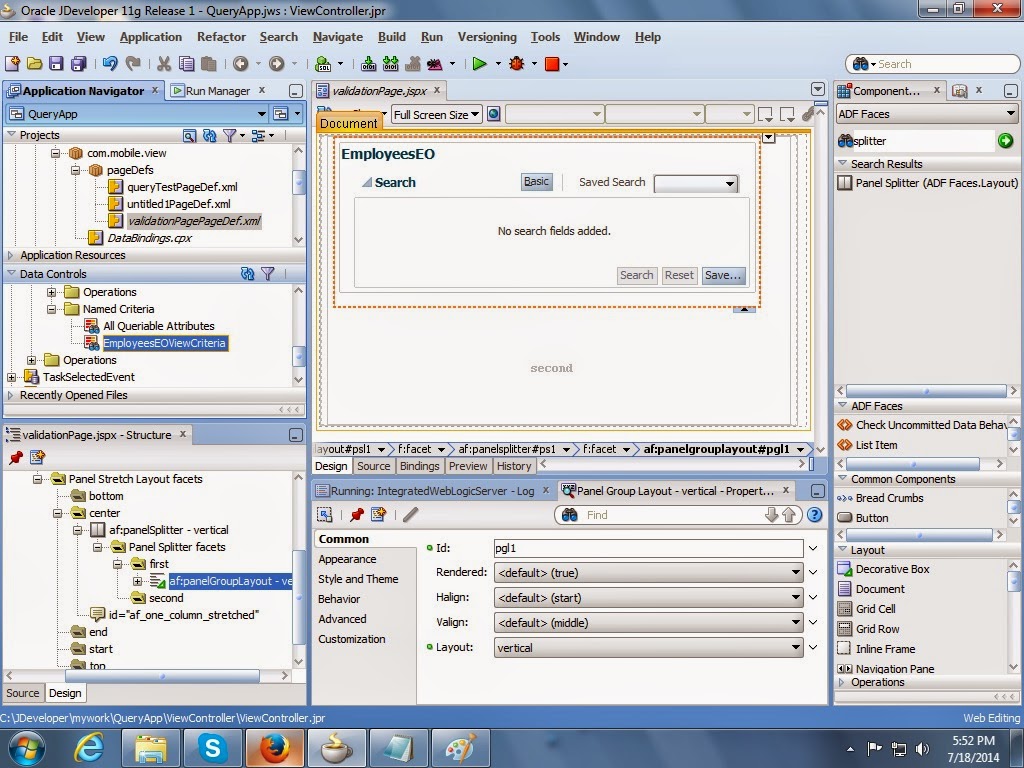Click the Refresh icon in Data Controls header
The height and width of the screenshot is (768, 1024).
248,274
